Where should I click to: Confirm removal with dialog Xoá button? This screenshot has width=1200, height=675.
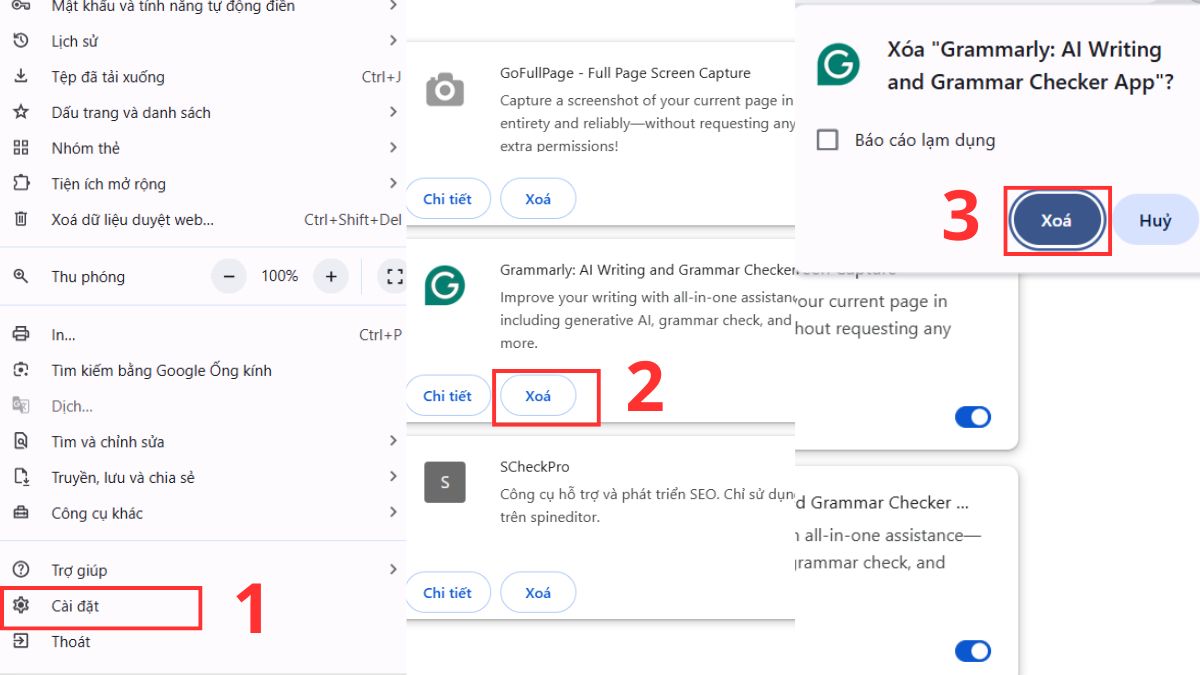coord(1057,221)
